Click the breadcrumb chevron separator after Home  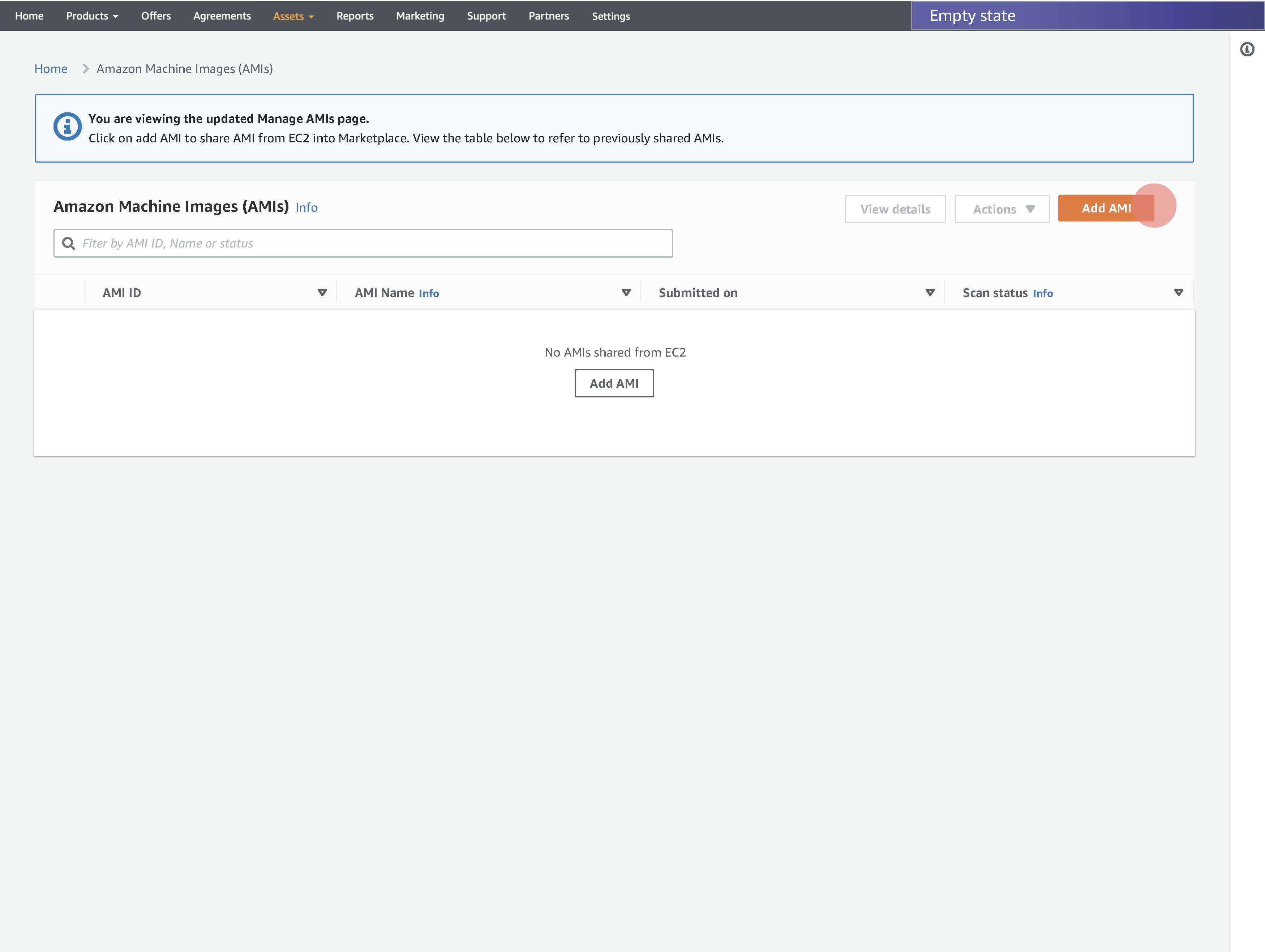point(86,69)
